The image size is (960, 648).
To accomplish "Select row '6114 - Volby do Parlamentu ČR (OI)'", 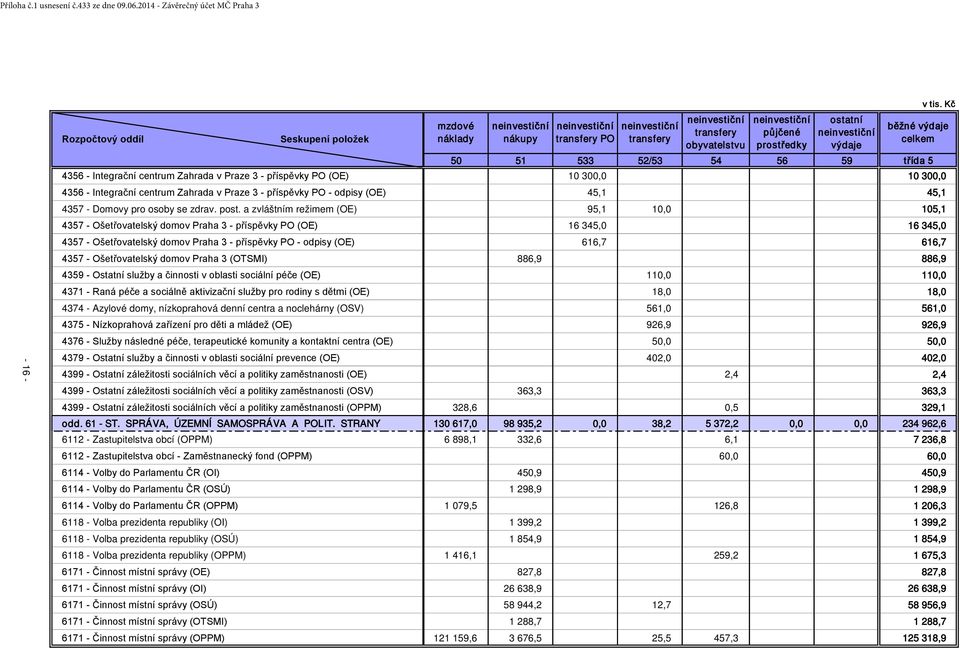I will (x=503, y=473).
